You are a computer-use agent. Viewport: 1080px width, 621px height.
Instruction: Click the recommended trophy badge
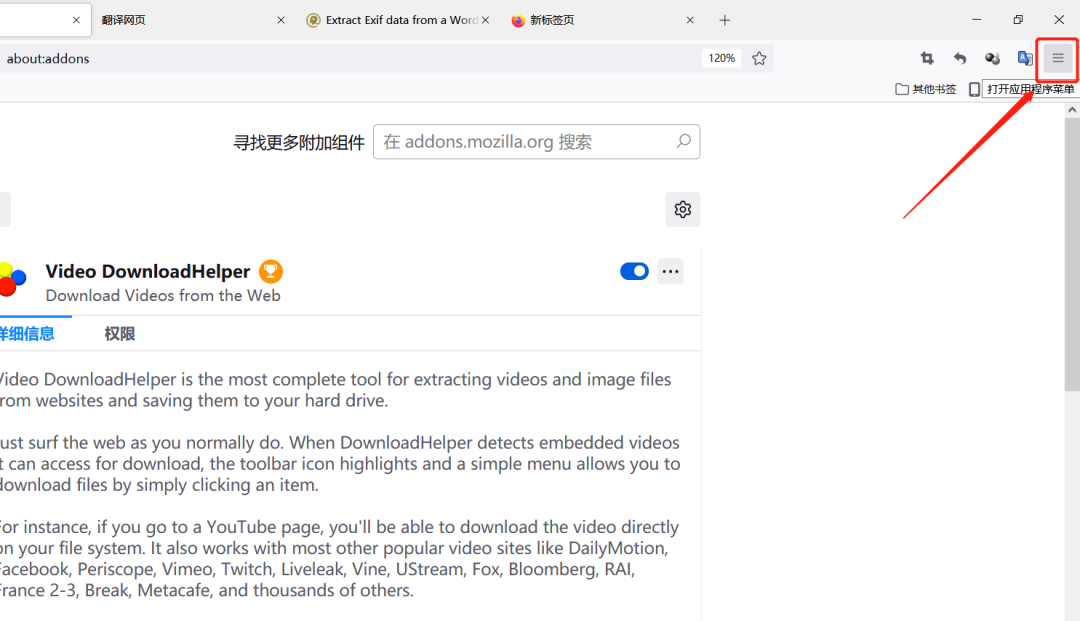coord(271,271)
